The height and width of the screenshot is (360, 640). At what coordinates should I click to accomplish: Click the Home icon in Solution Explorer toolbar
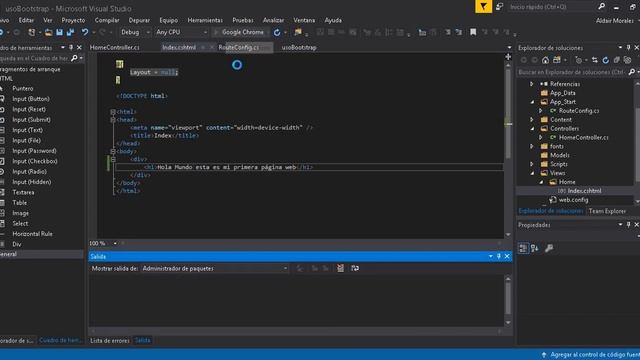tap(545, 60)
